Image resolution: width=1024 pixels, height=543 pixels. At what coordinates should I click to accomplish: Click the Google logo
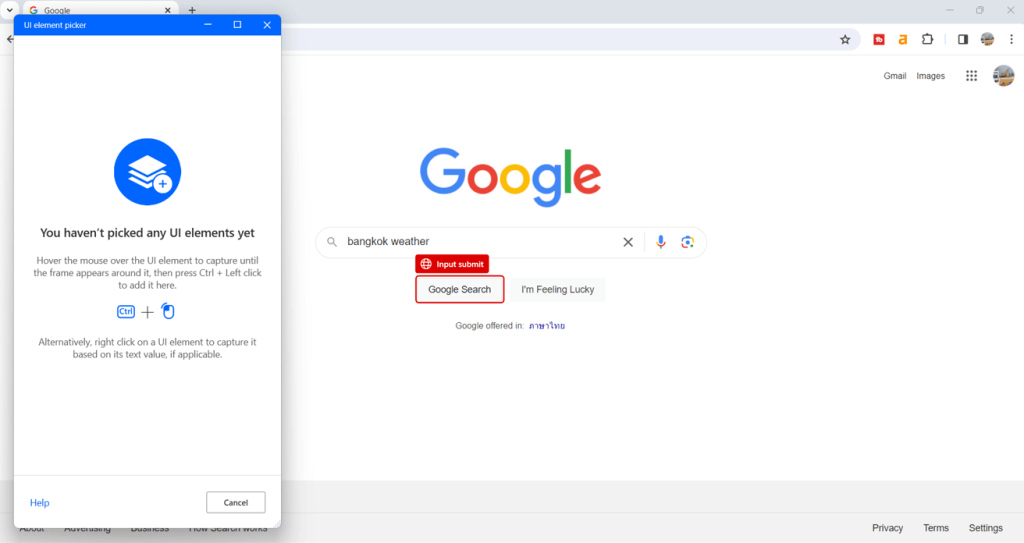[510, 177]
